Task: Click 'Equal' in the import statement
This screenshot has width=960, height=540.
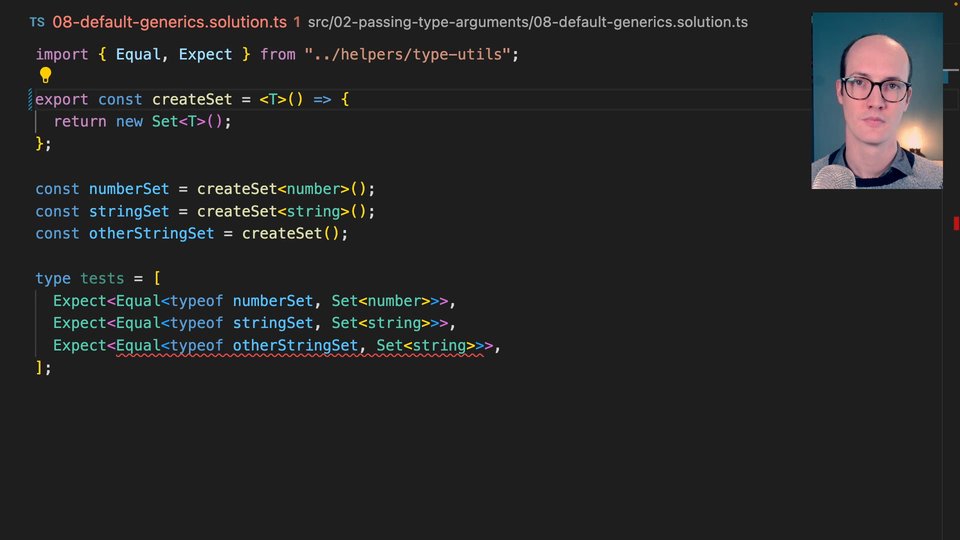Action: point(138,54)
